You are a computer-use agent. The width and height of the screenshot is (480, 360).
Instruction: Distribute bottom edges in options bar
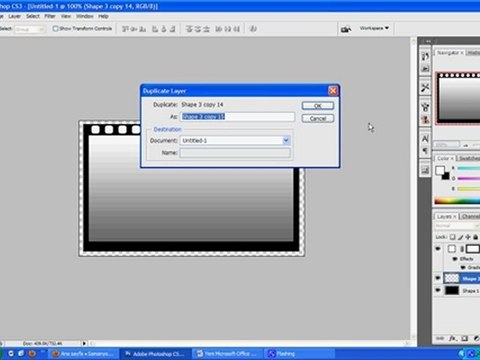206,29
